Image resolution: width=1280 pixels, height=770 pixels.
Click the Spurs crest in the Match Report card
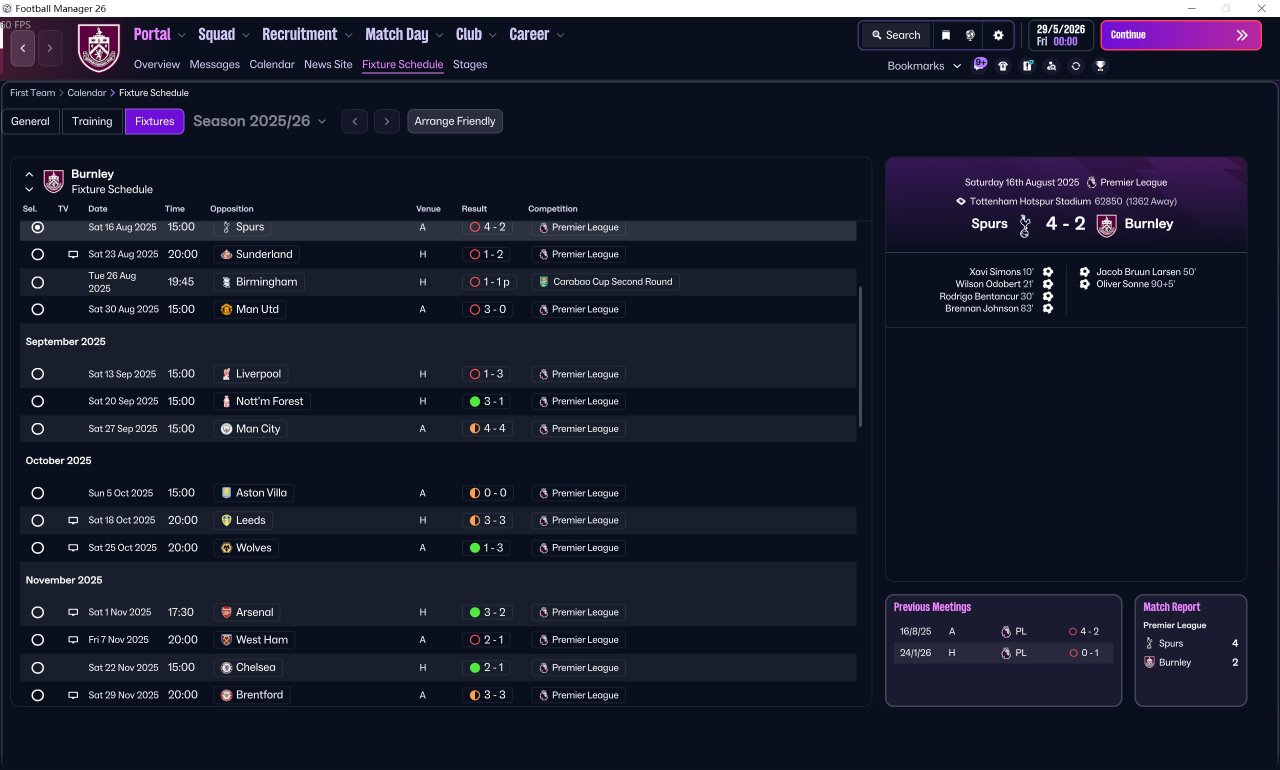point(1150,643)
